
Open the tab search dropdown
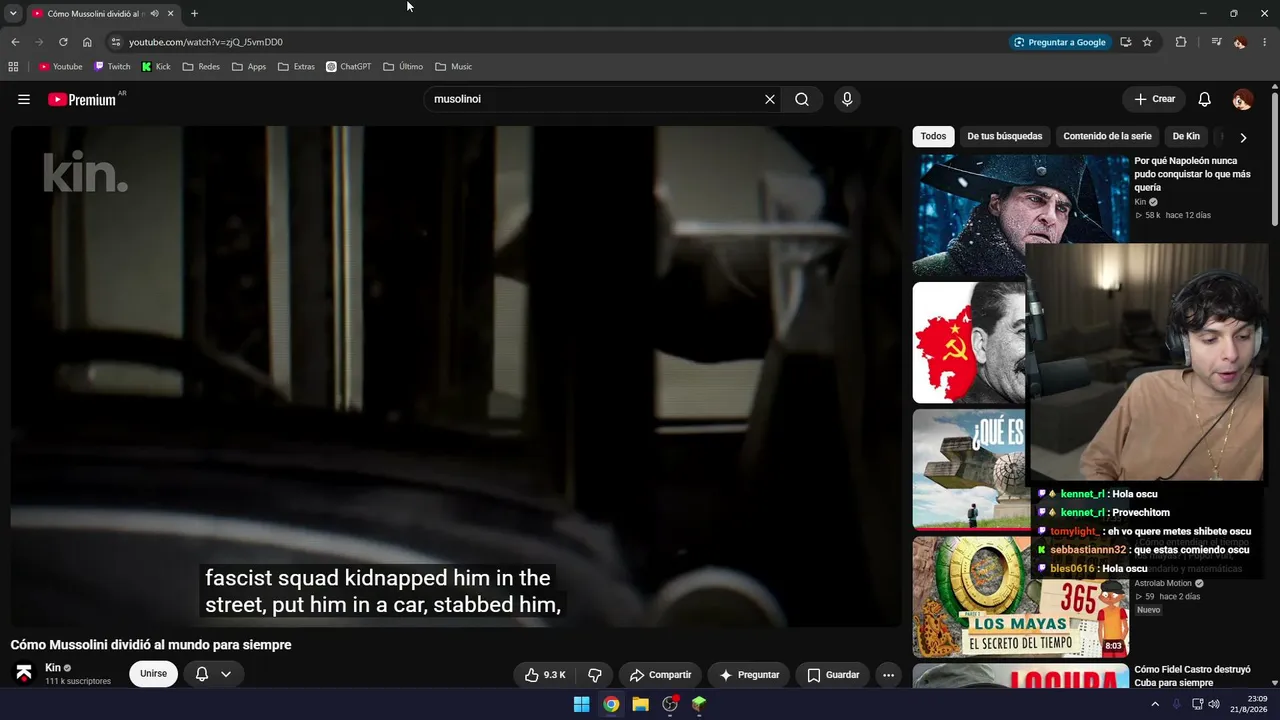[13, 14]
